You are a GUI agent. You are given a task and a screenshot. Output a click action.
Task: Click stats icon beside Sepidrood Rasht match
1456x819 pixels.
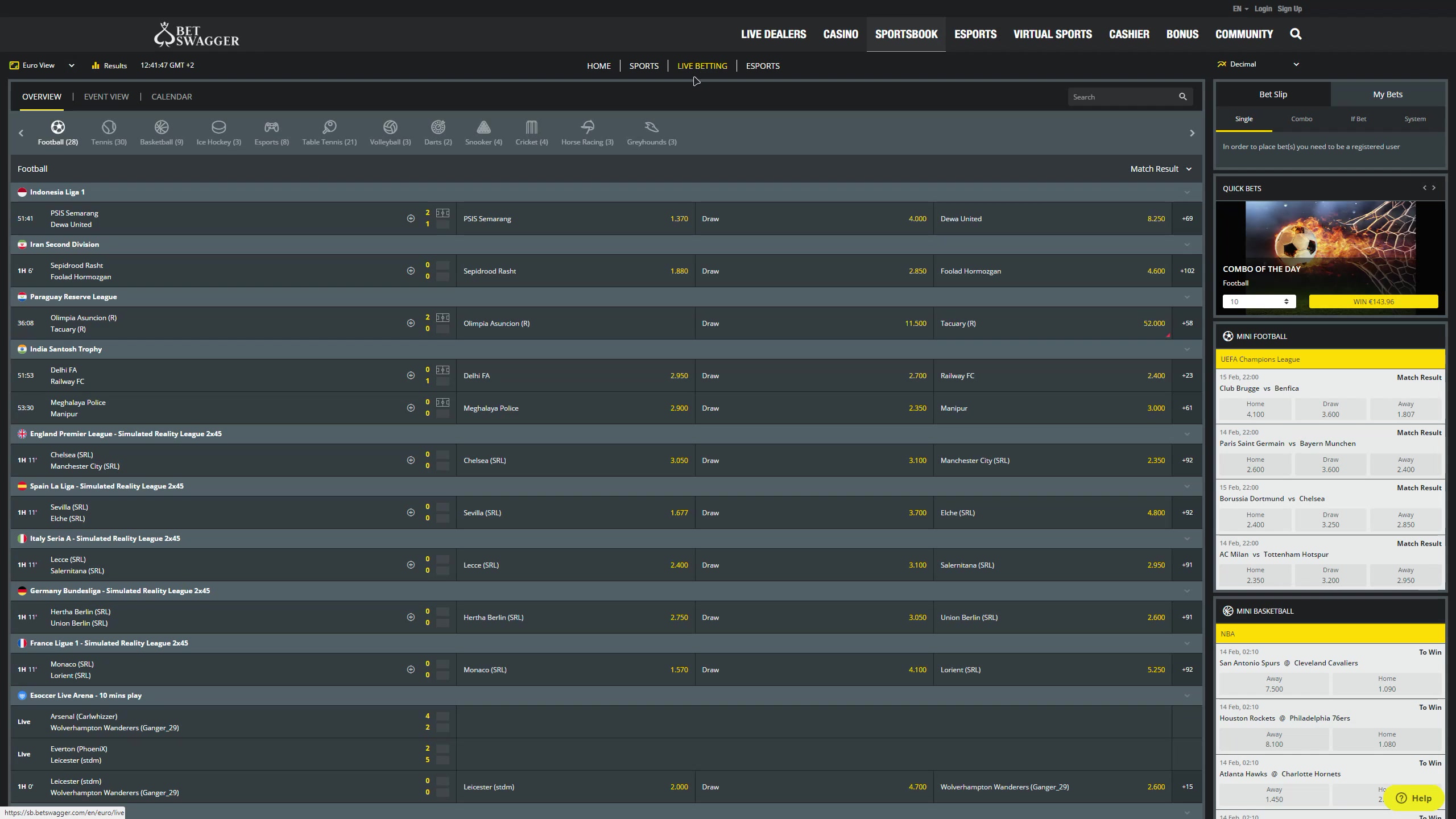[411, 271]
